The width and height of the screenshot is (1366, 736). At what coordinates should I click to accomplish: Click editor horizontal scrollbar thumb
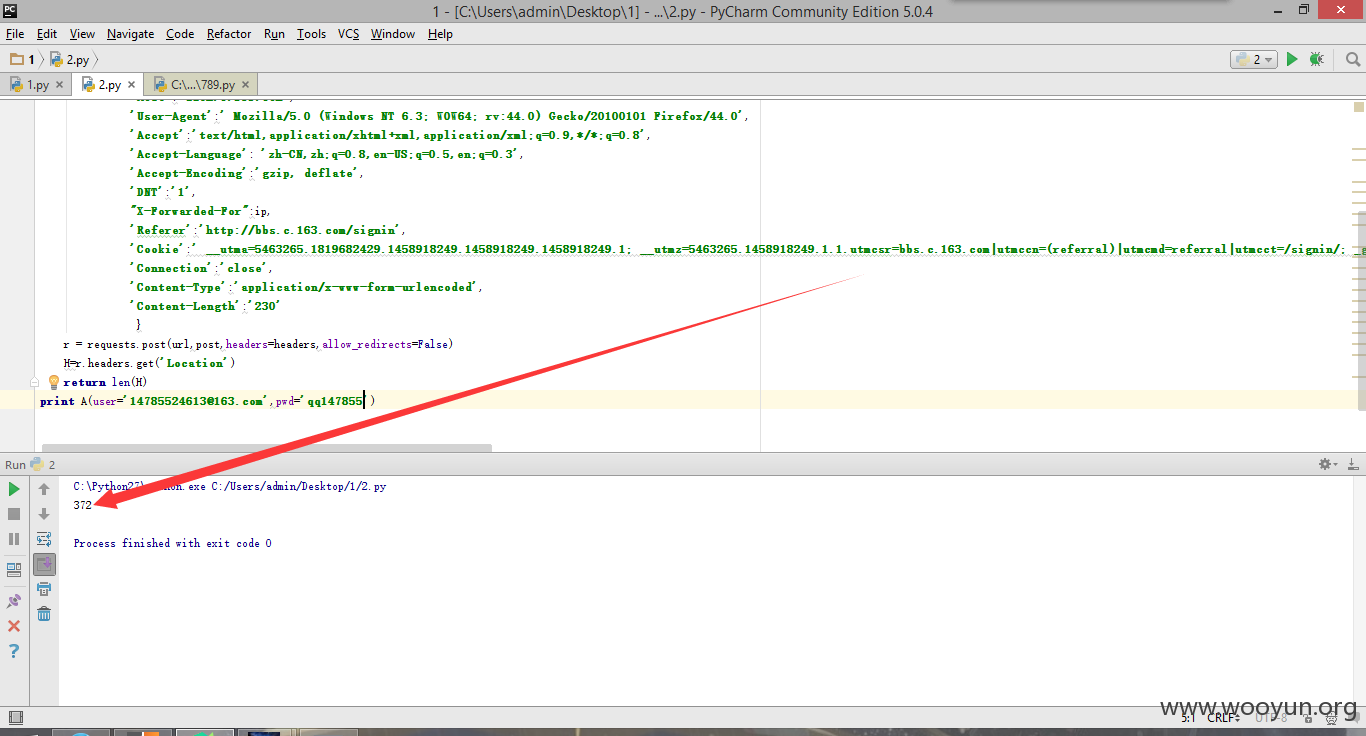tap(267, 448)
